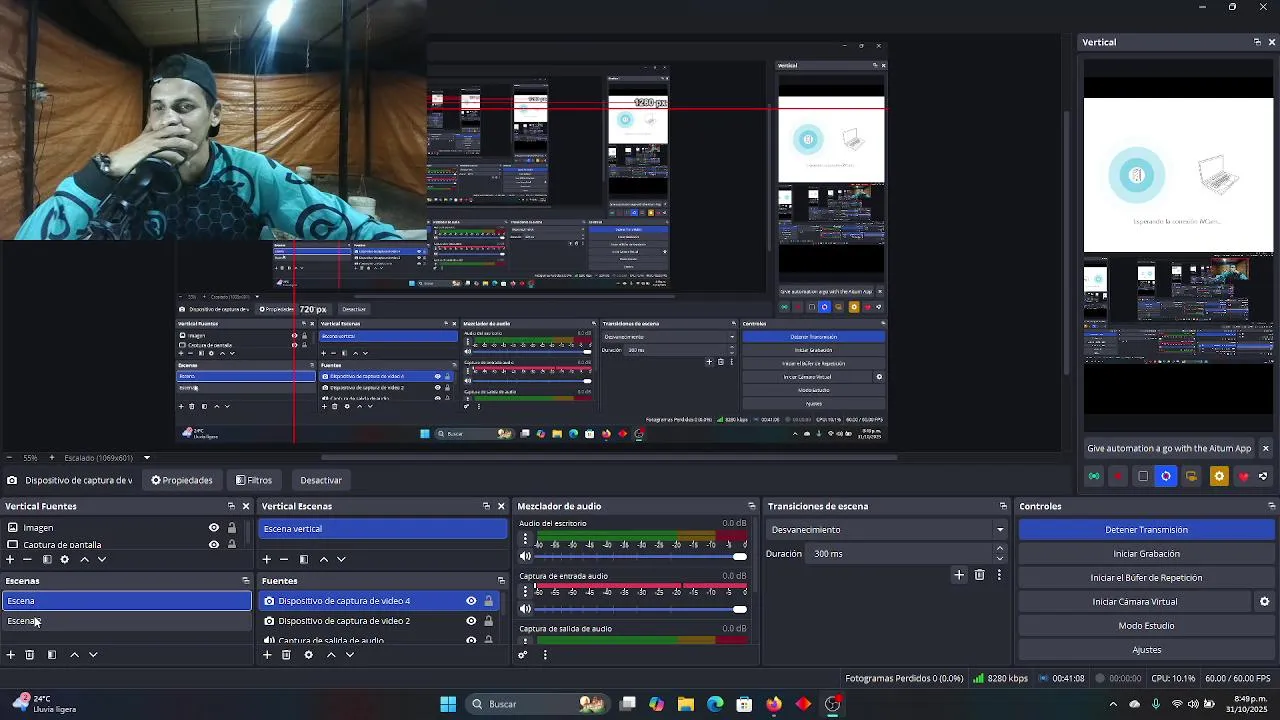Viewport: 1280px width, 720px height.
Task: Open Aitum Vertical yellow settings gear
Action: coord(1218,476)
